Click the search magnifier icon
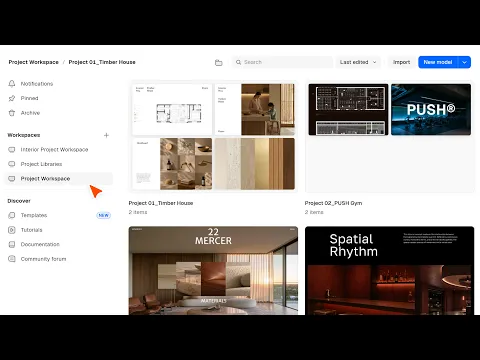 click(238, 62)
